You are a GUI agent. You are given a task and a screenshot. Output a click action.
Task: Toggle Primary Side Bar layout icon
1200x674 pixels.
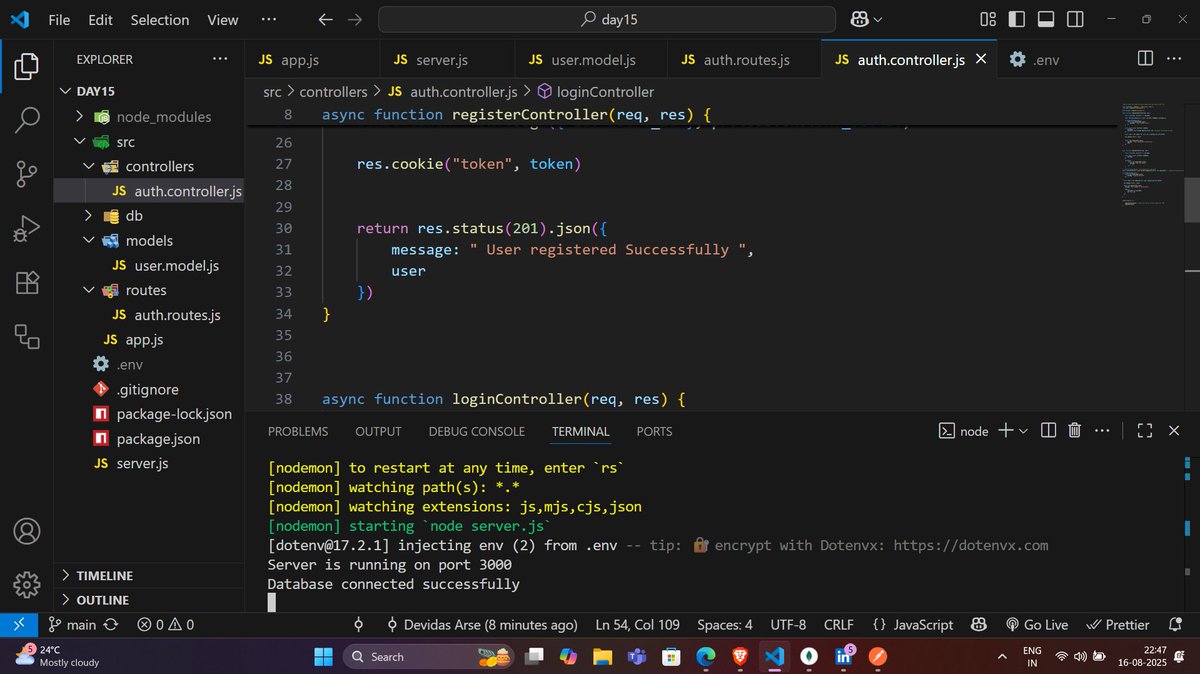click(x=1017, y=19)
